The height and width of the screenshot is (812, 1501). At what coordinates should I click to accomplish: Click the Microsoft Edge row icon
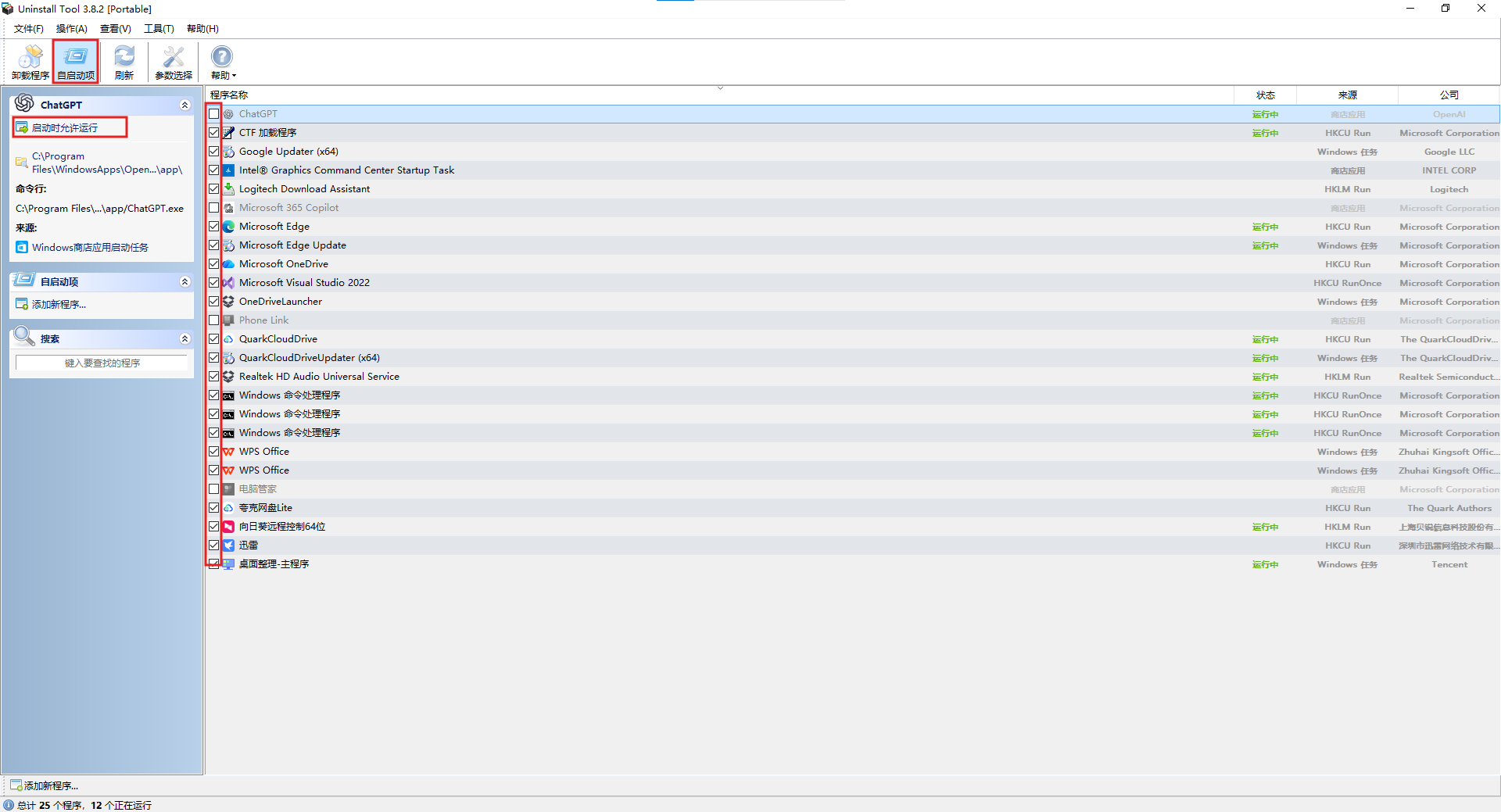pos(228,227)
